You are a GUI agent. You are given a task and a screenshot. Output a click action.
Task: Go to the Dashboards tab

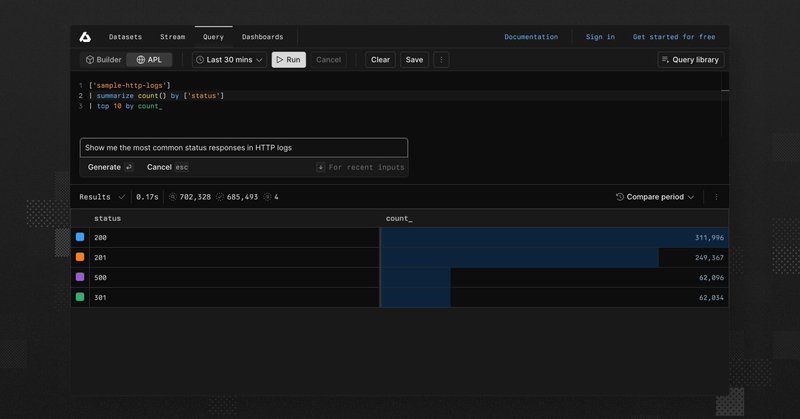coord(262,37)
